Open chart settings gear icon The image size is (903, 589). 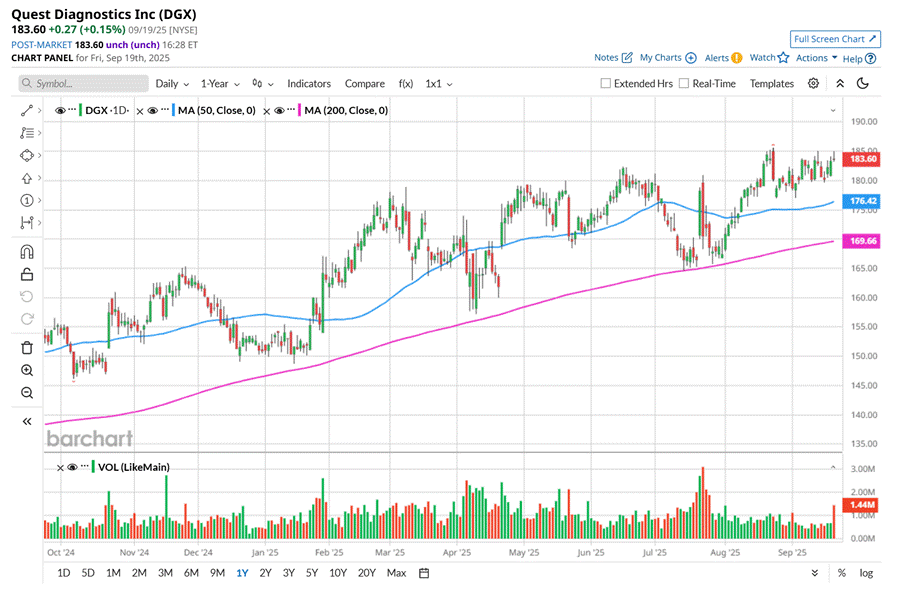pyautogui.click(x=814, y=84)
